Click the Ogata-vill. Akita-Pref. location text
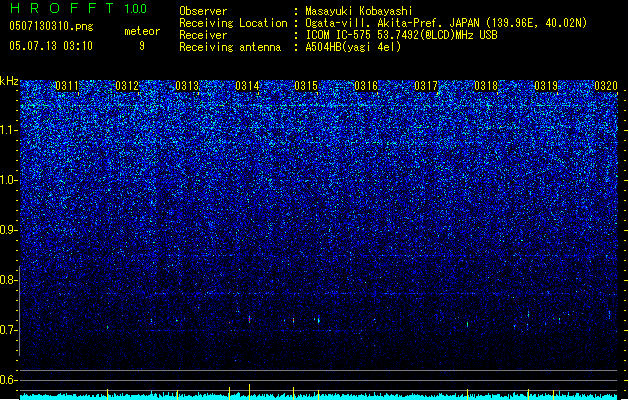This screenshot has width=629, height=400. pos(446,23)
